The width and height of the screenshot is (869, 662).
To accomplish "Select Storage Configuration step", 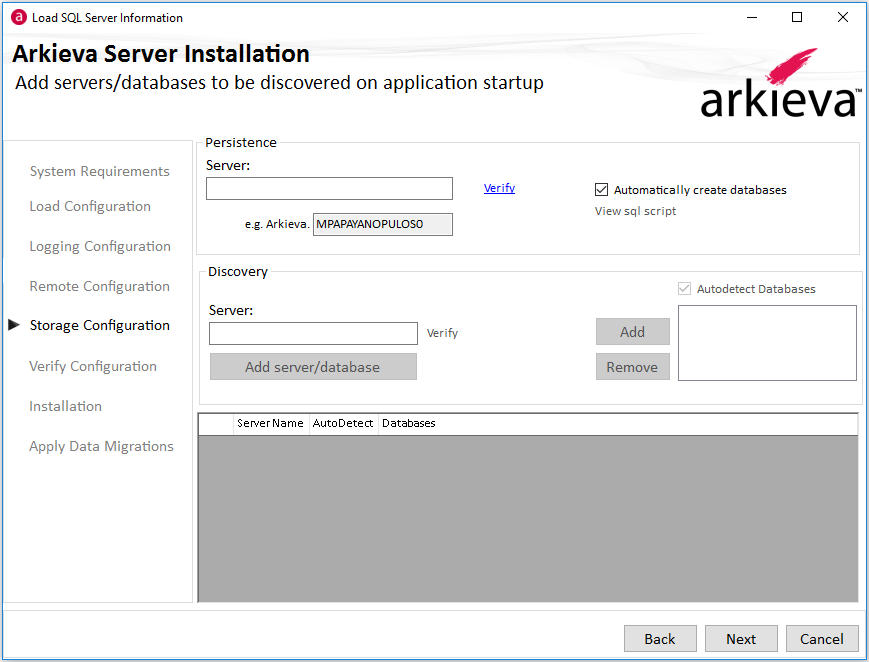I will coord(100,325).
